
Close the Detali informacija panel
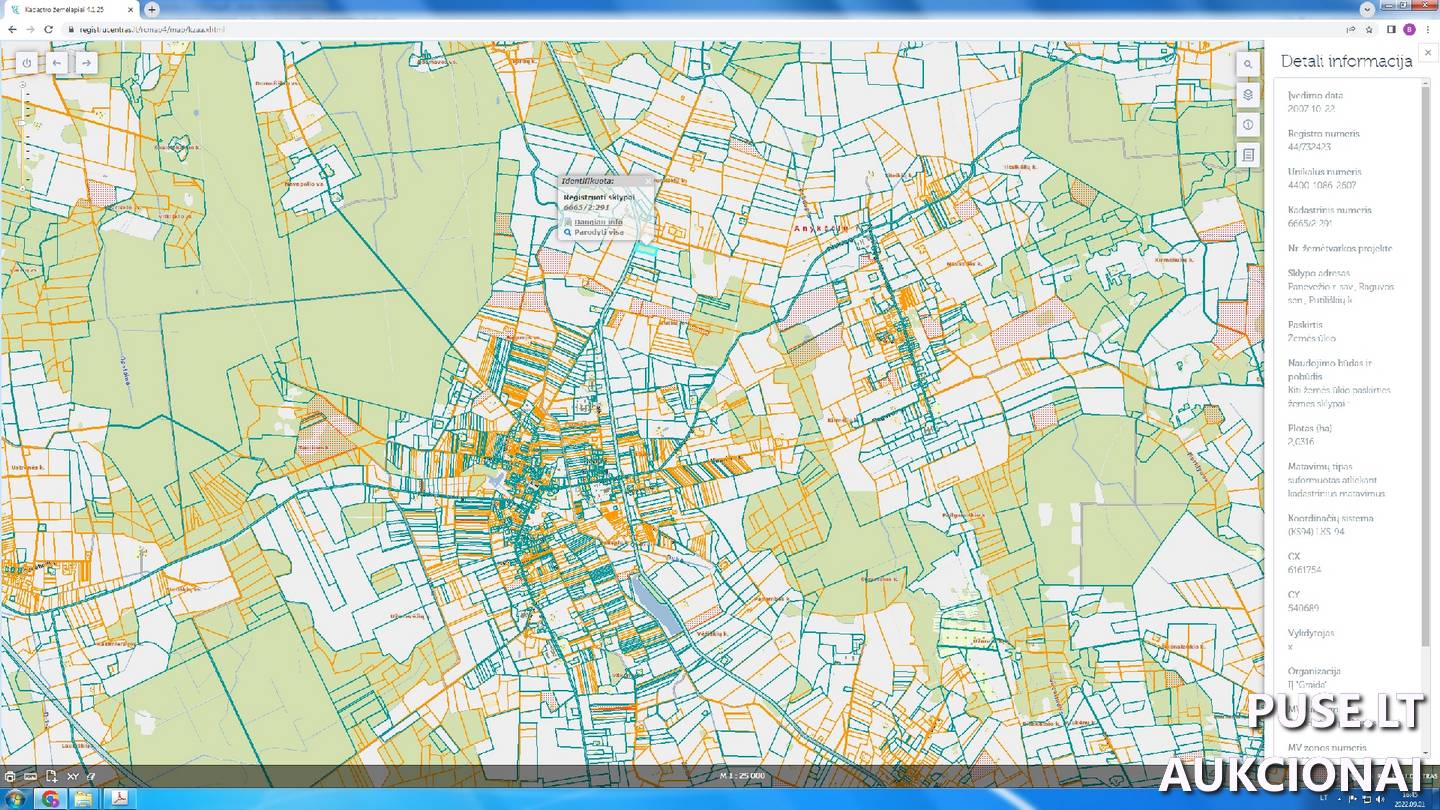pos(1427,52)
